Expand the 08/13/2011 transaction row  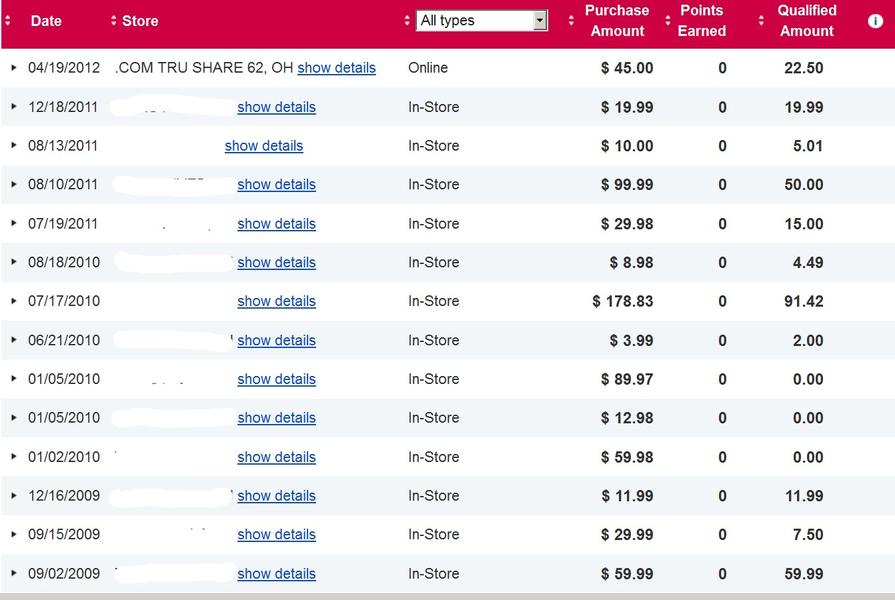pos(14,145)
